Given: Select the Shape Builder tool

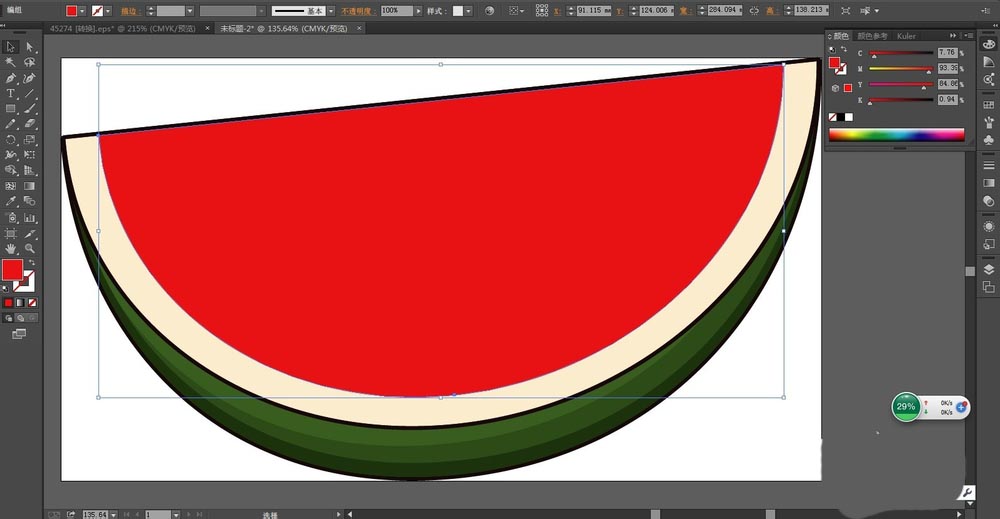Looking at the screenshot, I should (x=10, y=170).
